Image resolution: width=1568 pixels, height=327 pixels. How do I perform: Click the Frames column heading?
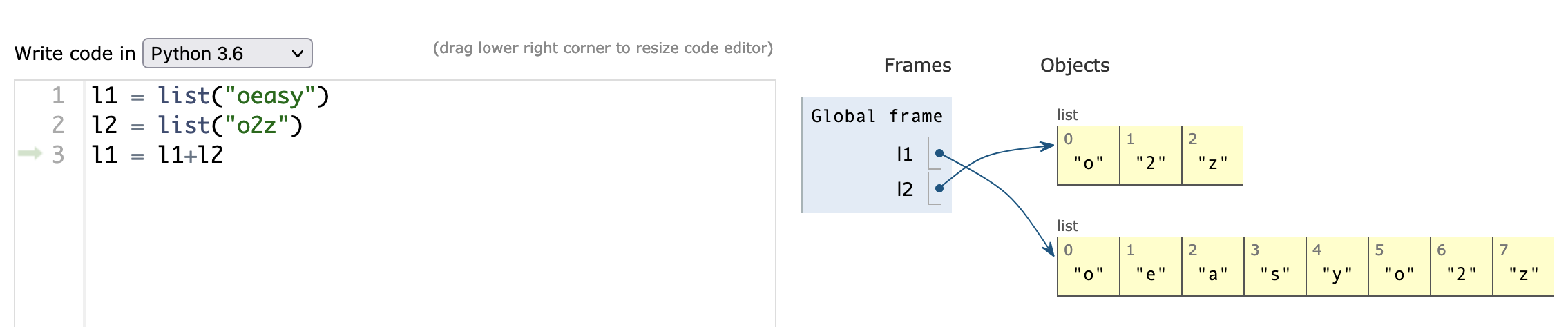[917, 66]
